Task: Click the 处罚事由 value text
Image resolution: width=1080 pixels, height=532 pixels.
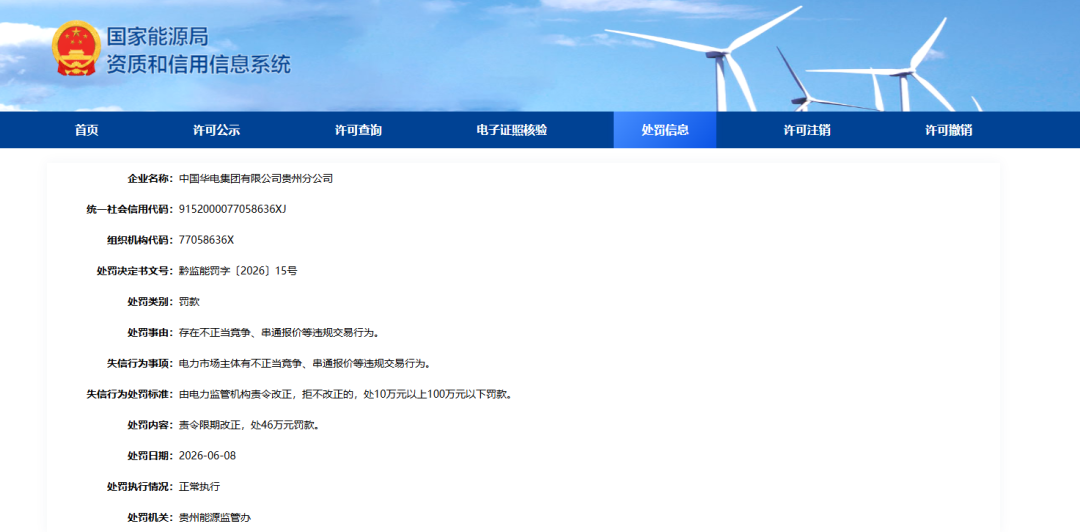Action: (x=279, y=333)
